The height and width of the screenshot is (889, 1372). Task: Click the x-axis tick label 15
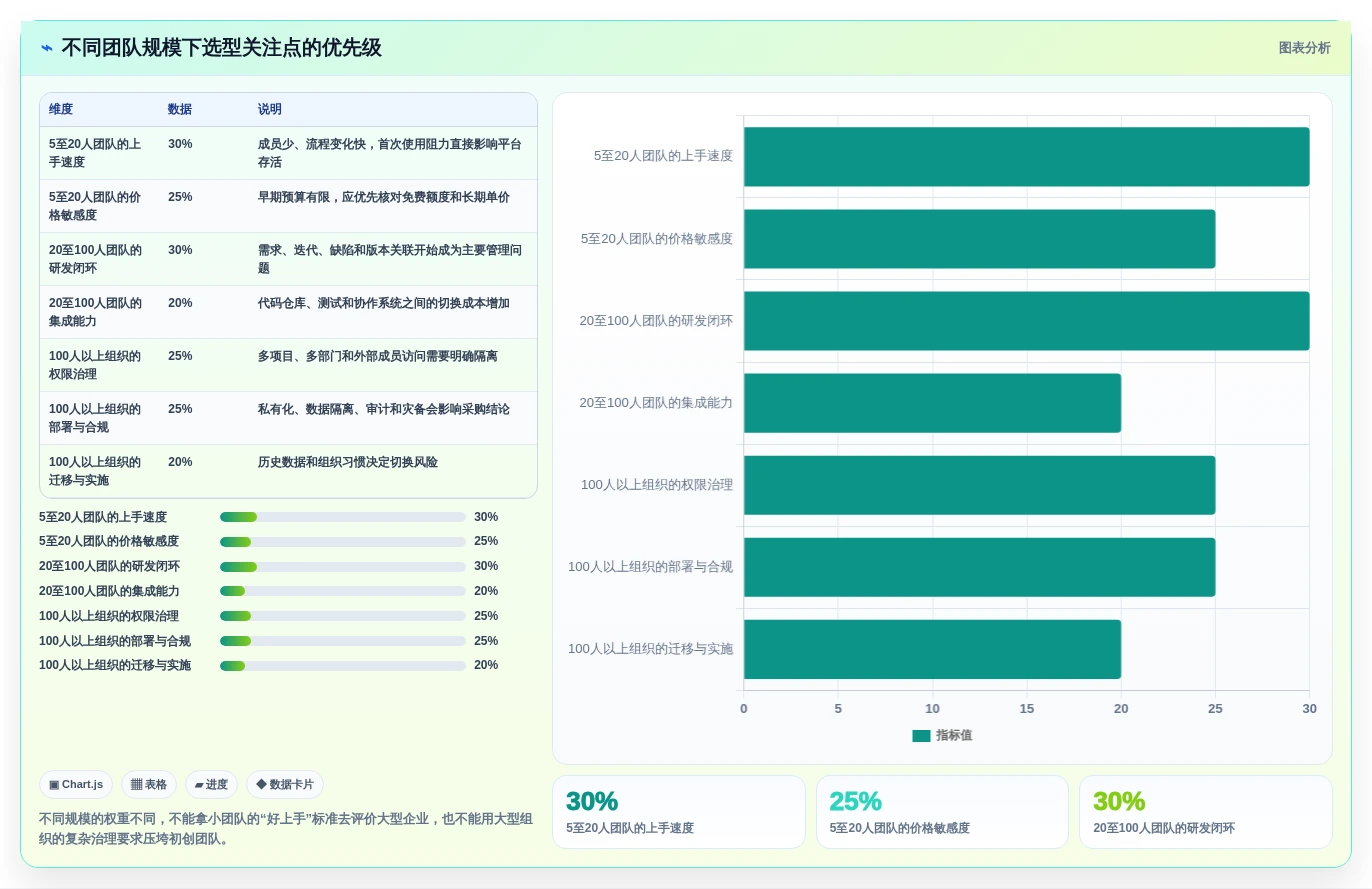(1027, 709)
